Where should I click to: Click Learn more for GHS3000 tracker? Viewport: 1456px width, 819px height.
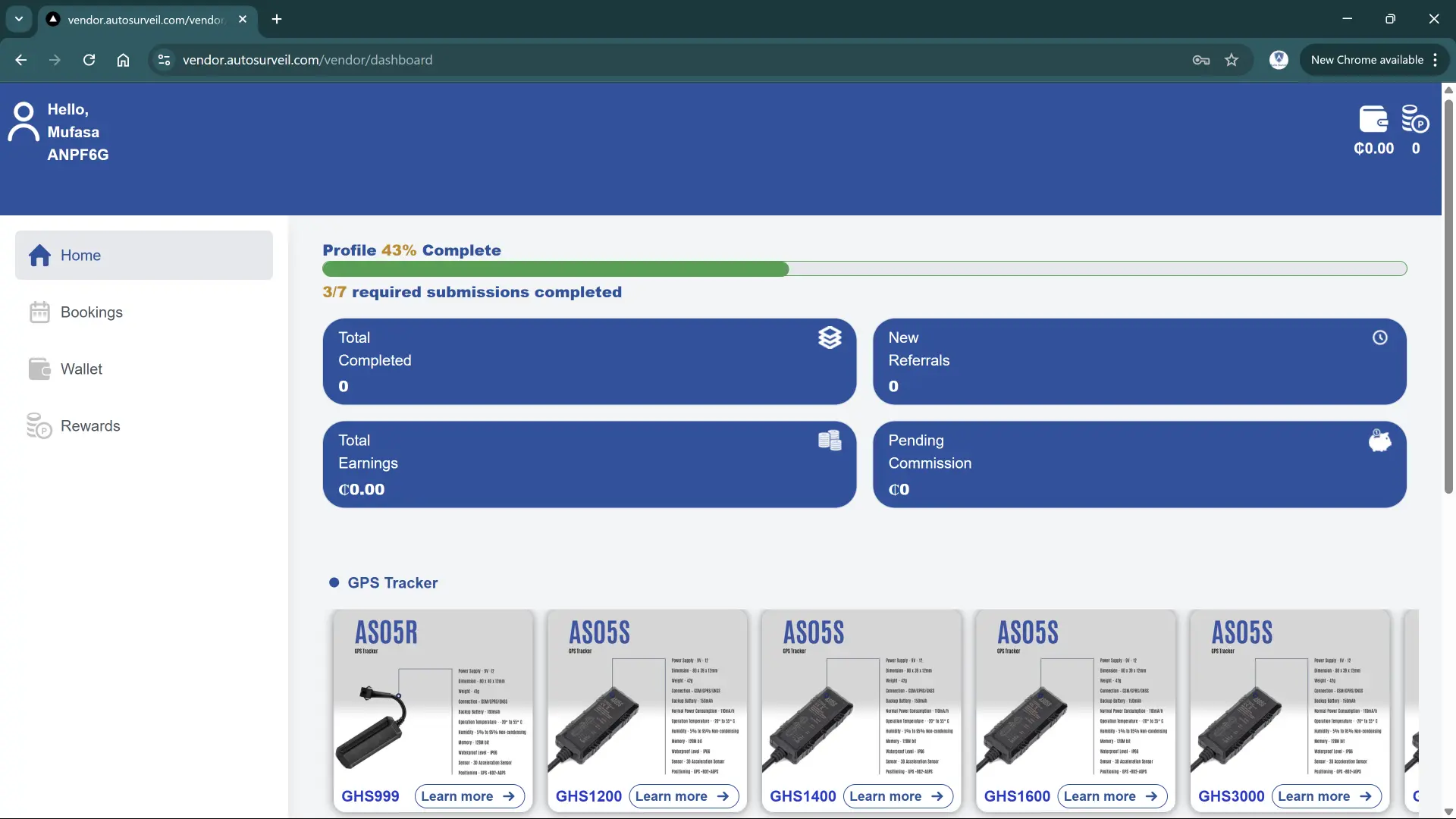tap(1326, 796)
